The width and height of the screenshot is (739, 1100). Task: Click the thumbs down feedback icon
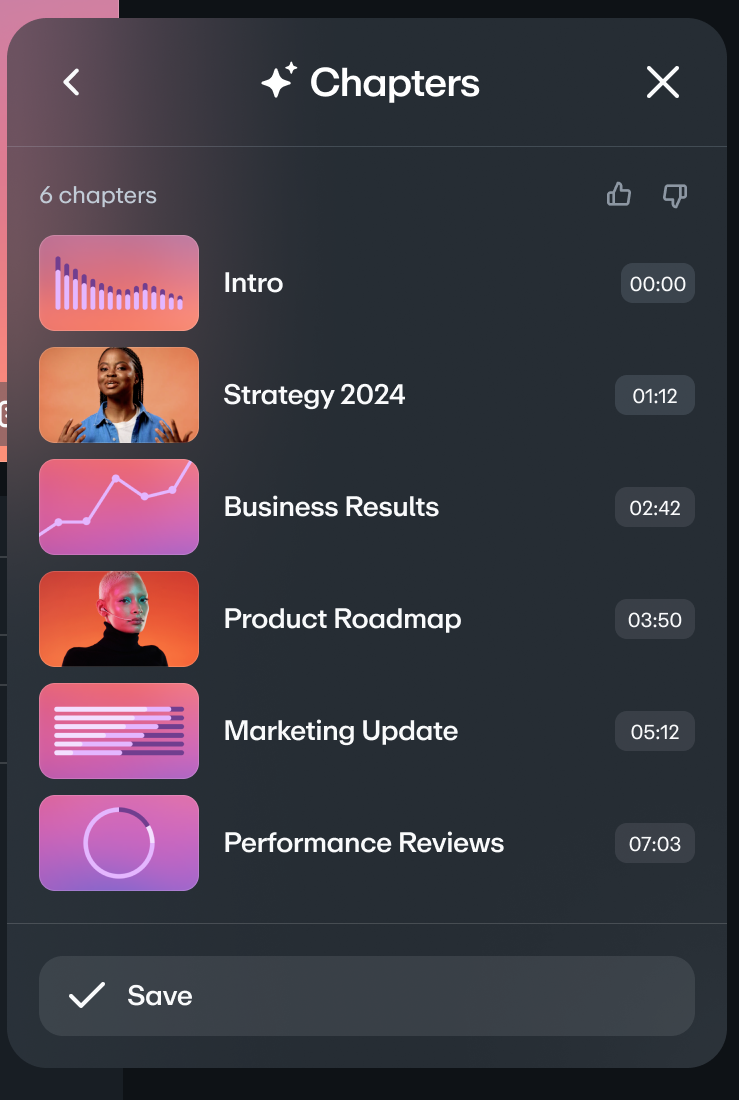[x=675, y=195]
